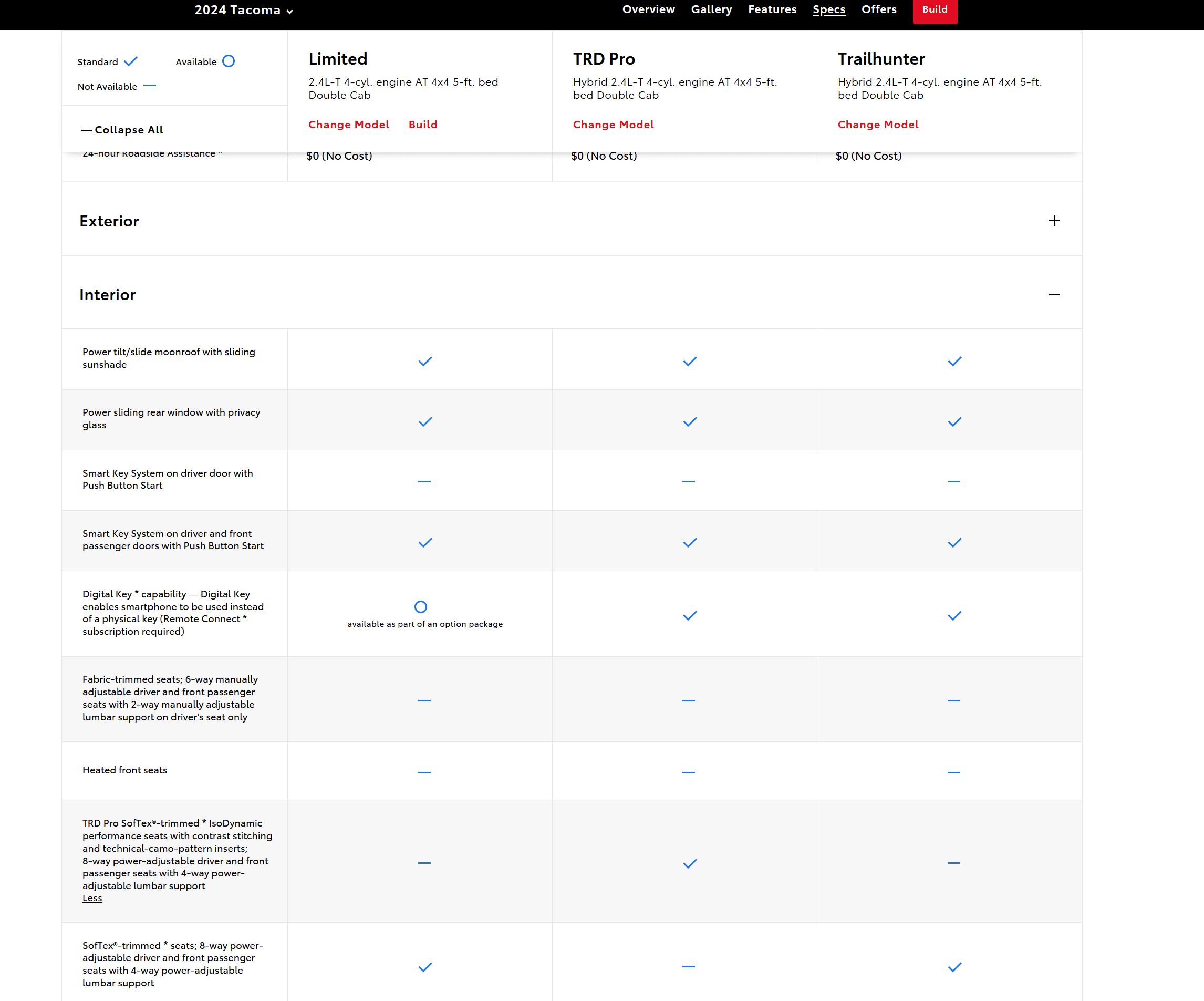
Task: Click Limited SofTex-trimmed seats checkmark
Action: point(425,967)
